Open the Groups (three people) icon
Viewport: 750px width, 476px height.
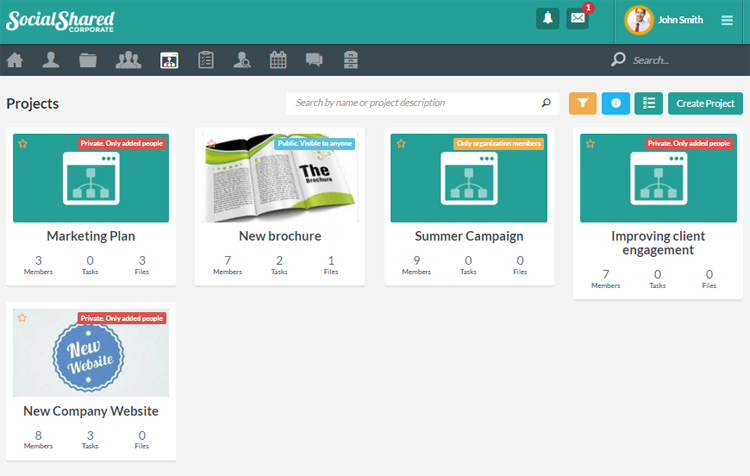[x=128, y=60]
